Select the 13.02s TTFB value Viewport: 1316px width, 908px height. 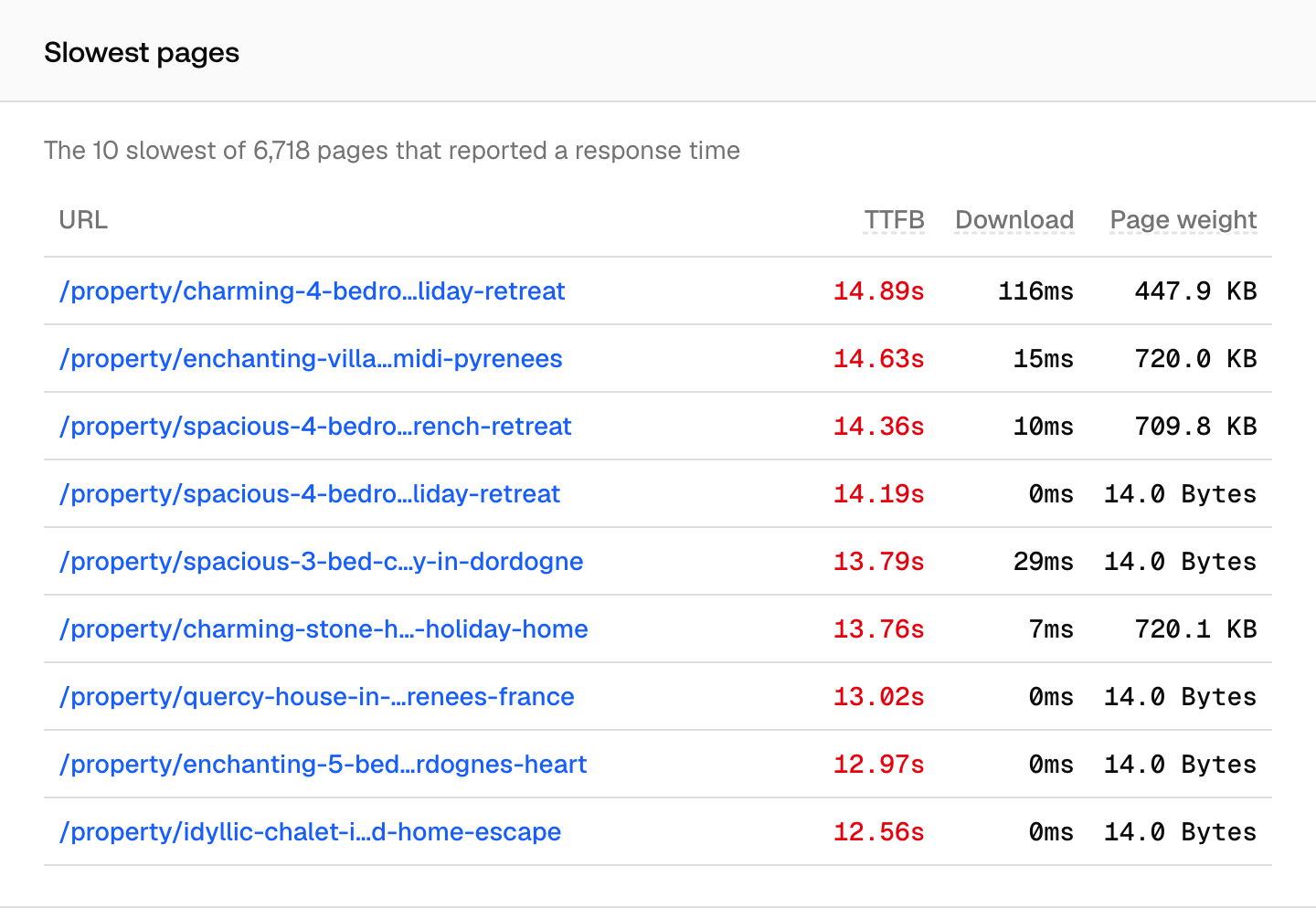tap(878, 696)
